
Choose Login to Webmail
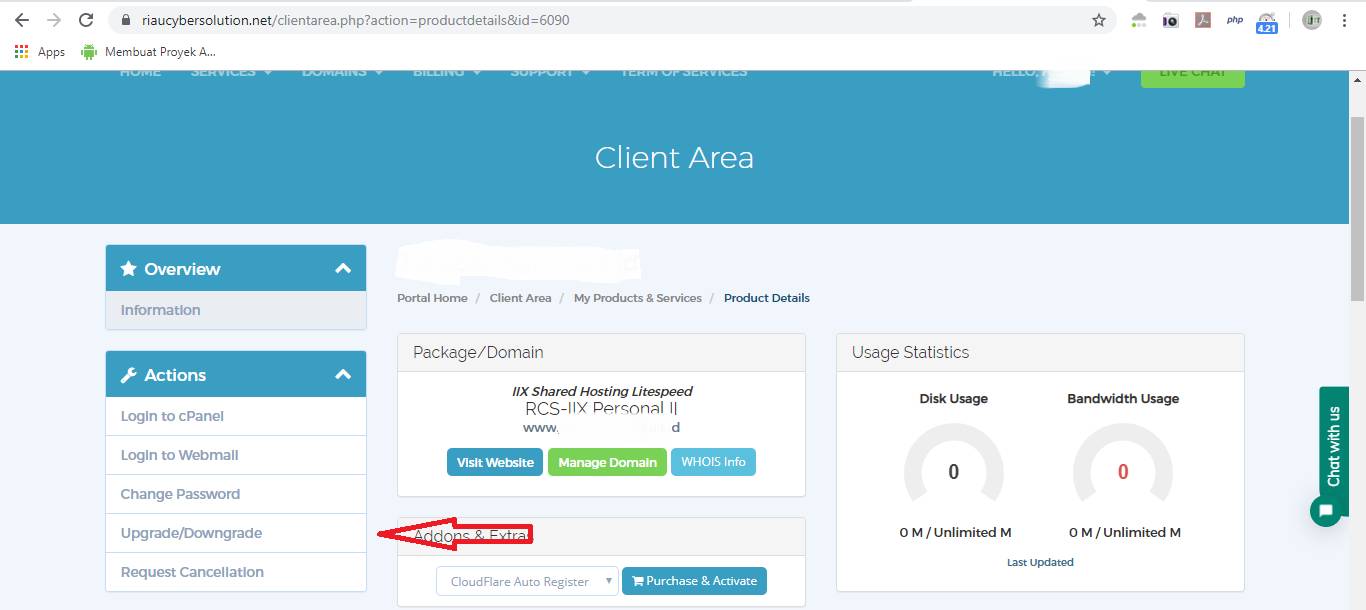pyautogui.click(x=236, y=455)
